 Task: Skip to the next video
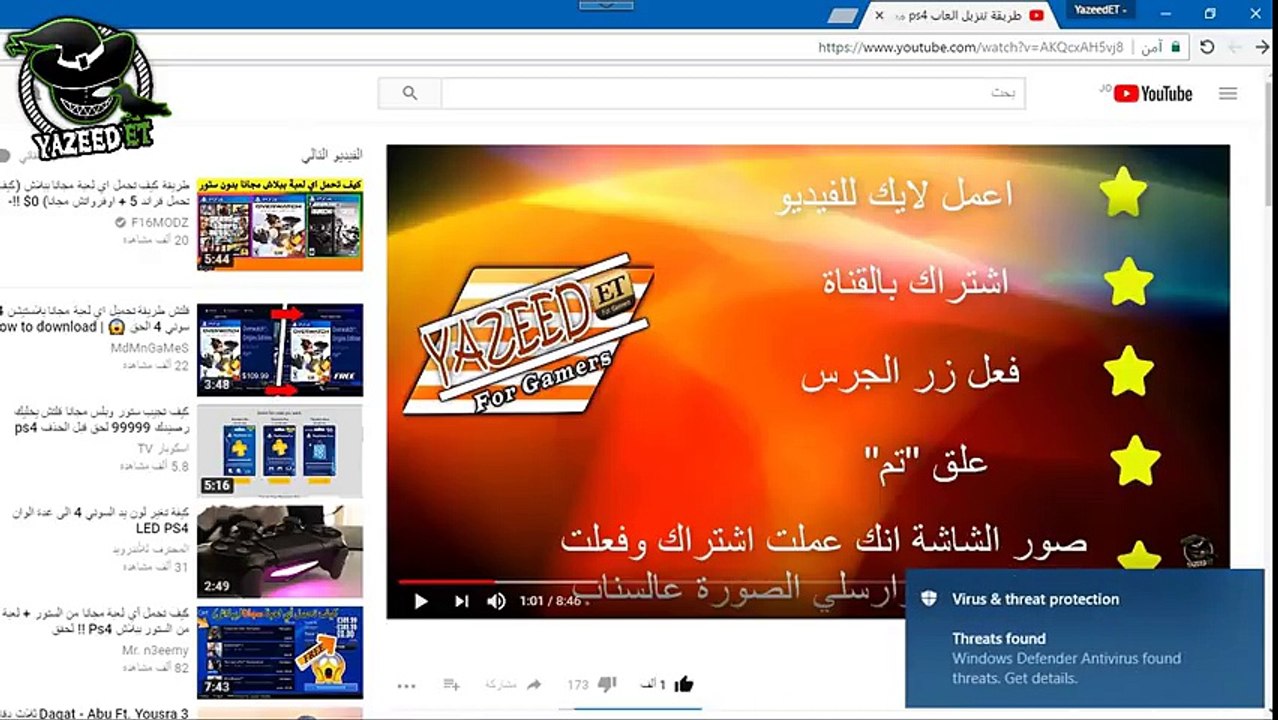click(461, 601)
